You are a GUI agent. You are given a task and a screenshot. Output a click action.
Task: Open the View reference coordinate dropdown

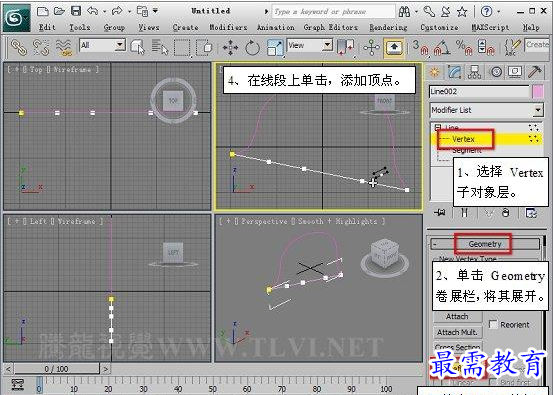click(x=309, y=45)
